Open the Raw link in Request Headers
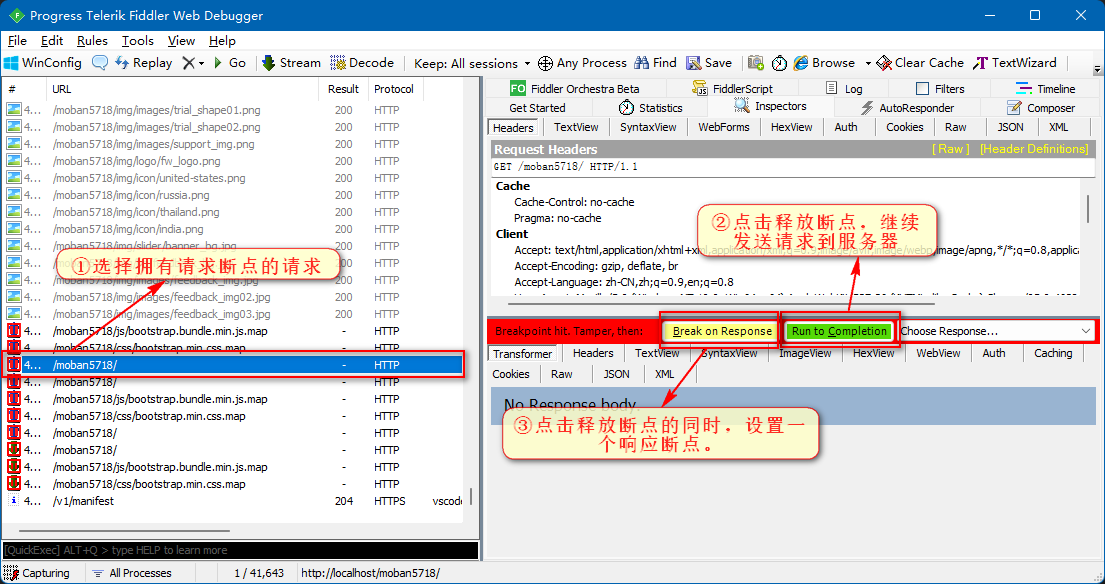1105x584 pixels. tap(951, 149)
